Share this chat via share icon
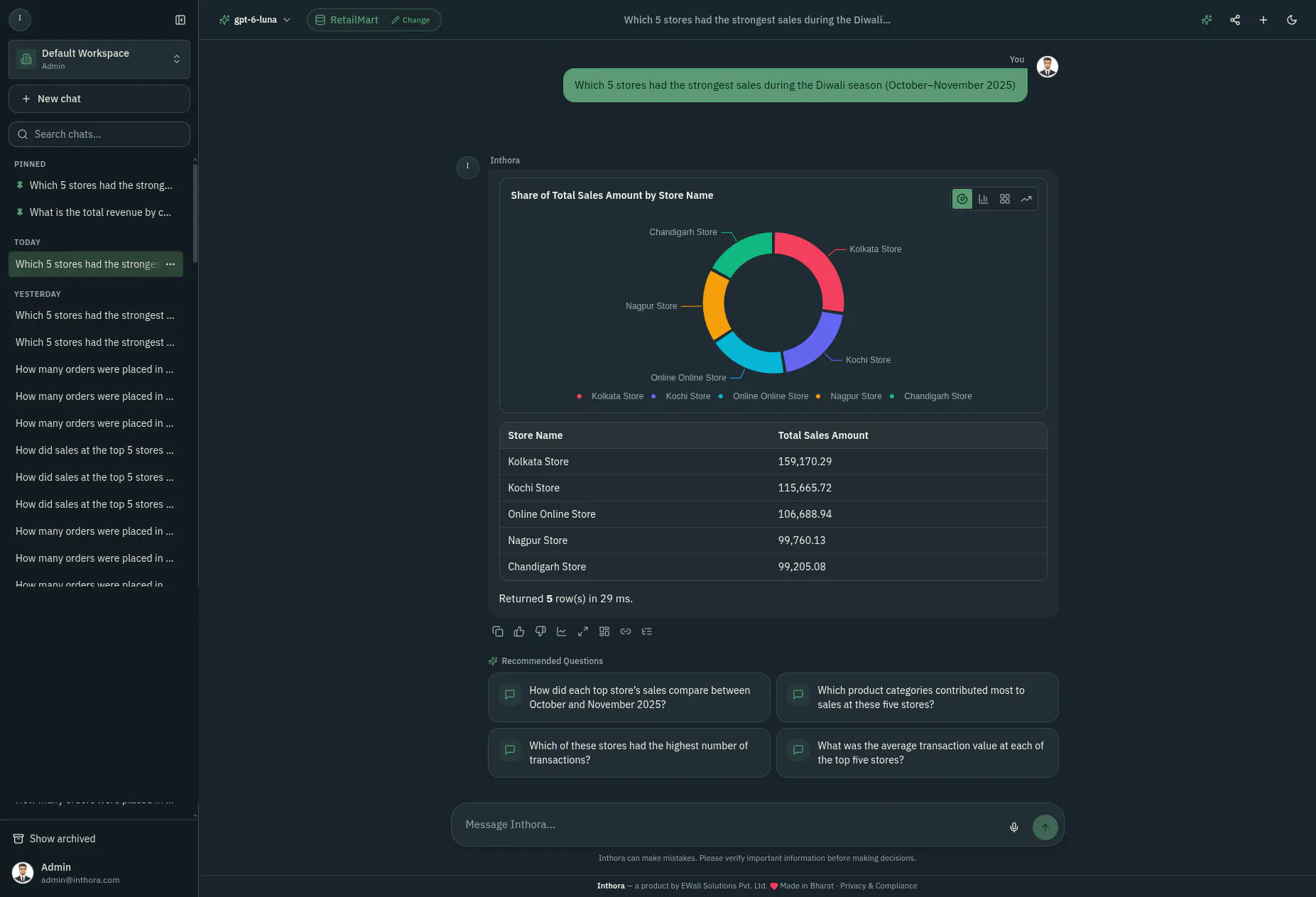The image size is (1316, 897). (x=1235, y=20)
